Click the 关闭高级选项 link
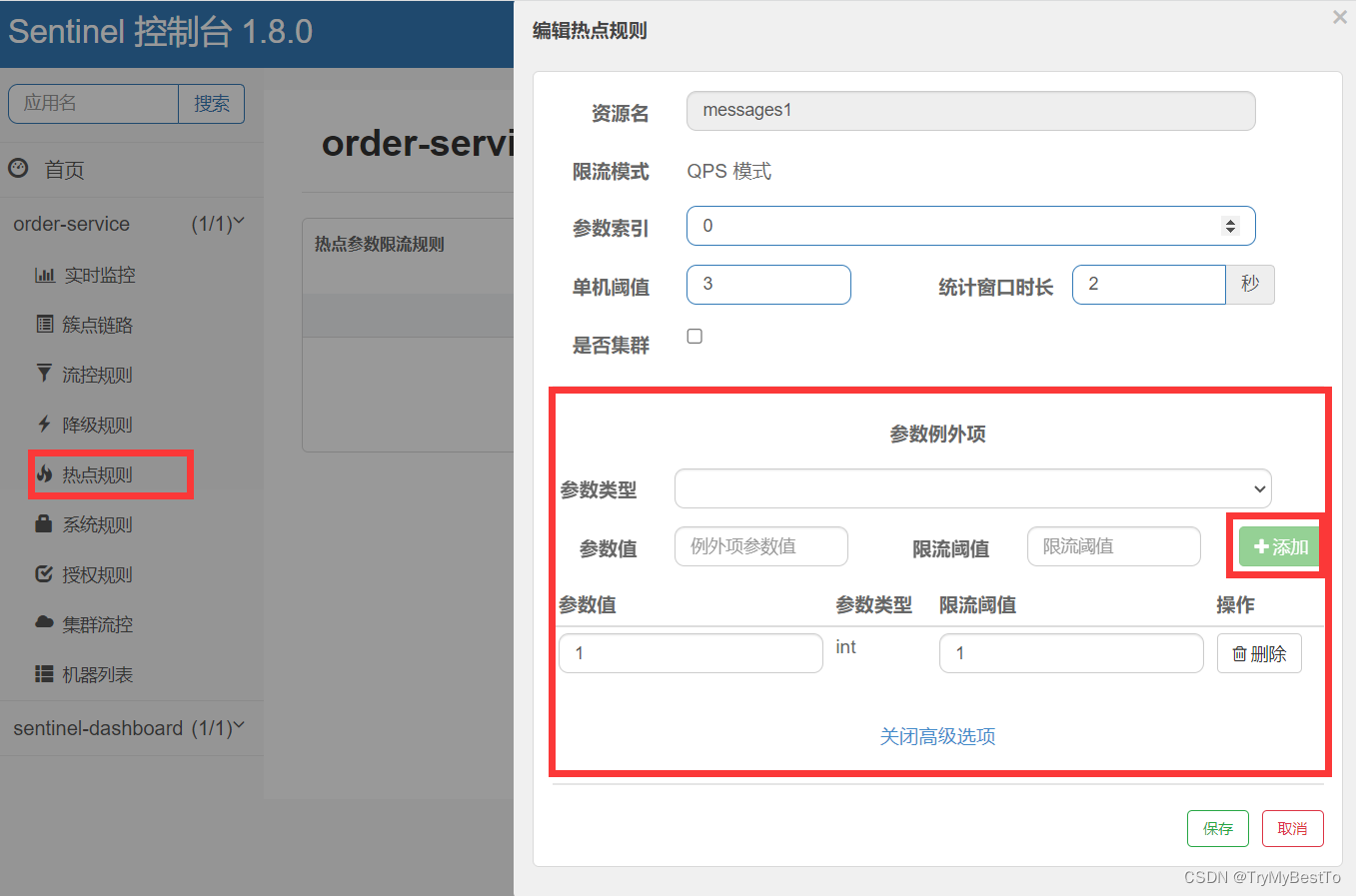 [937, 736]
